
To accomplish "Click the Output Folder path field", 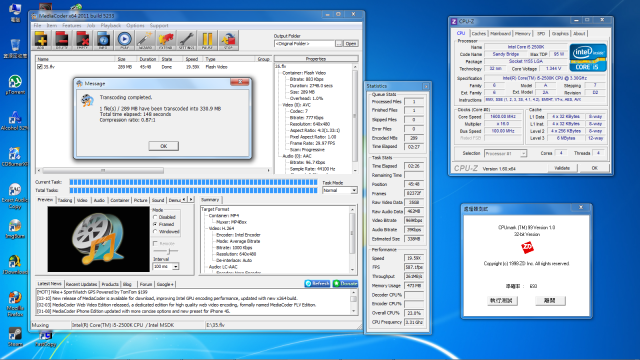I will point(304,44).
